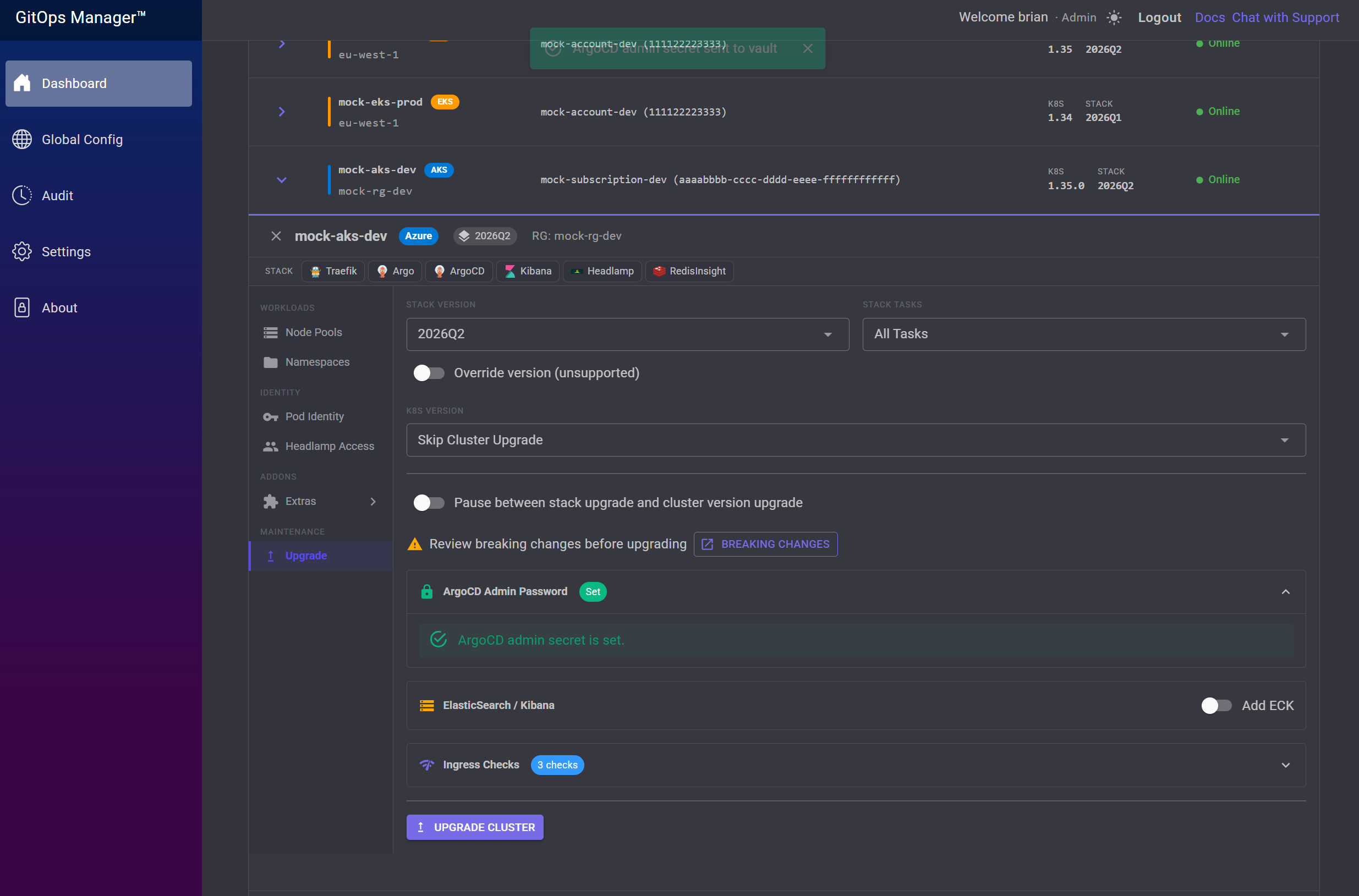Click the RG: mock-rg-dev label
The image size is (1359, 896).
click(x=576, y=236)
